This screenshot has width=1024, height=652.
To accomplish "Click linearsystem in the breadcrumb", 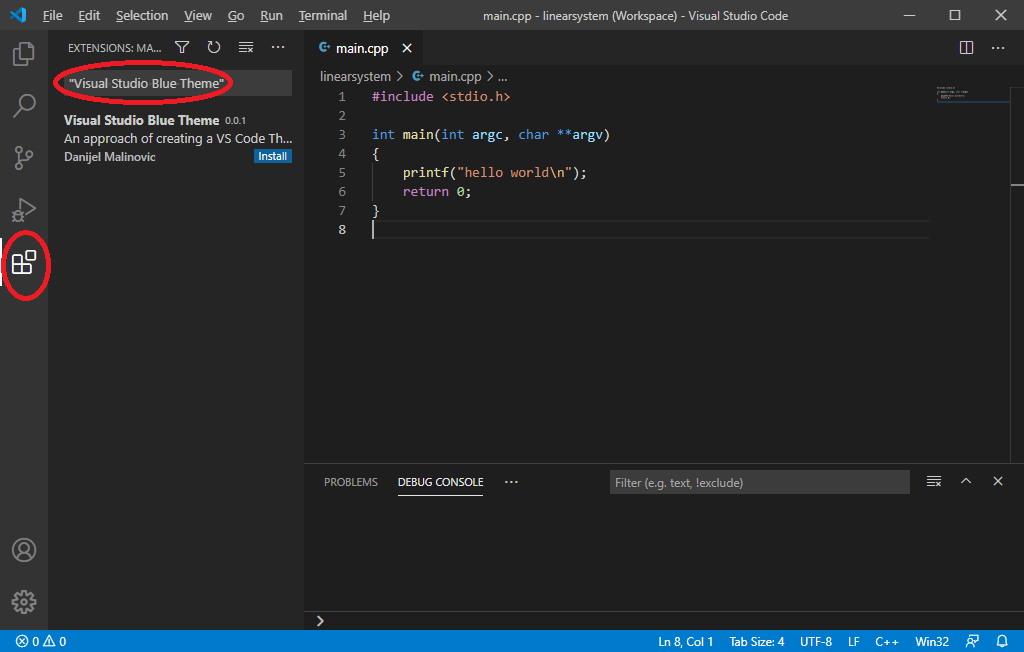I will pyautogui.click(x=355, y=76).
